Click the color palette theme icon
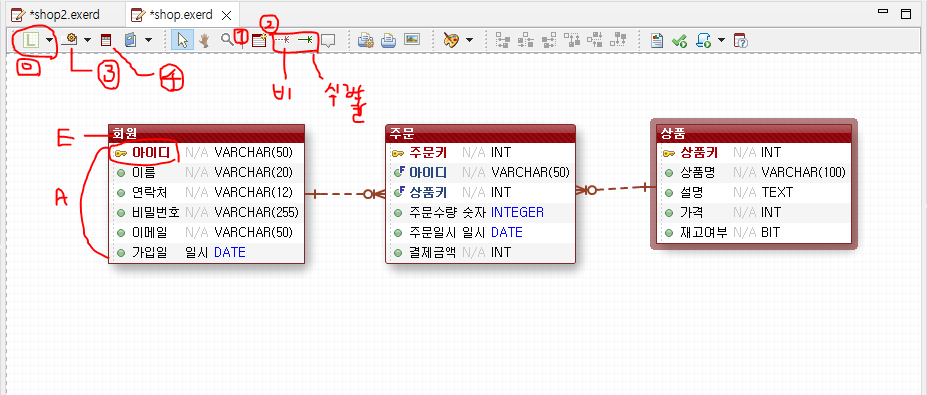 451,40
